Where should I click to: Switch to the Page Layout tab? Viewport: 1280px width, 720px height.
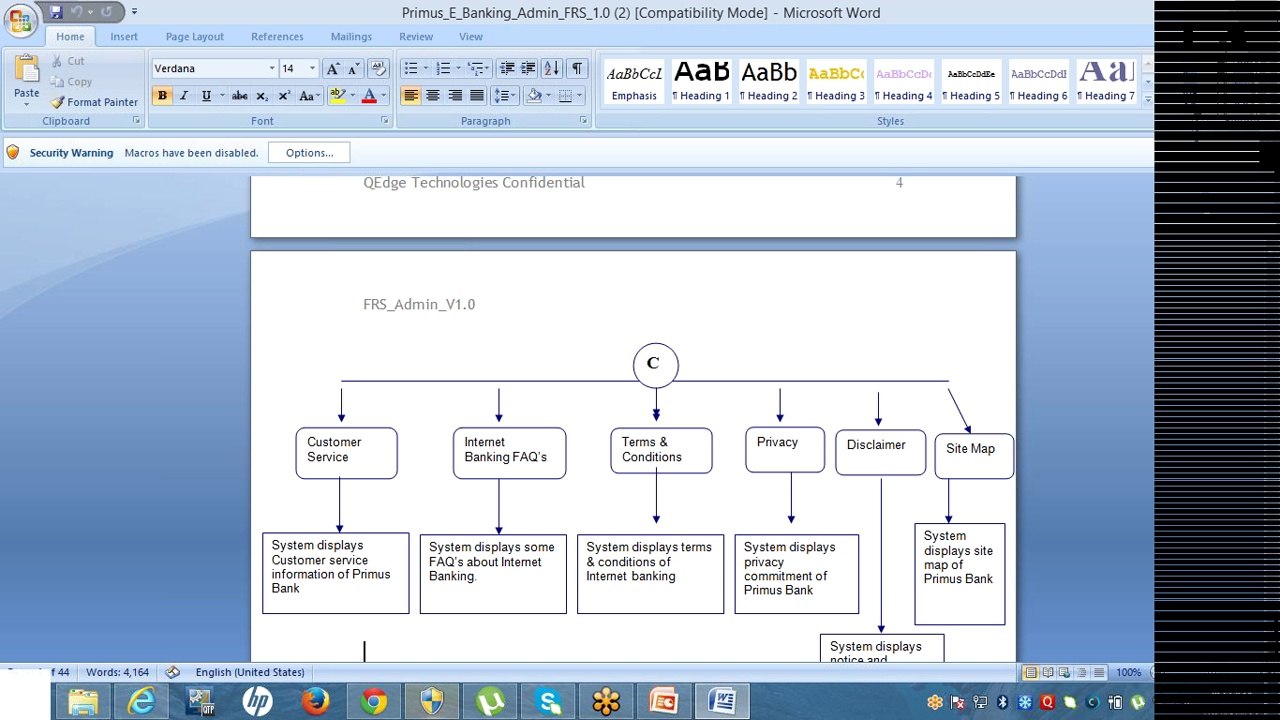195,36
